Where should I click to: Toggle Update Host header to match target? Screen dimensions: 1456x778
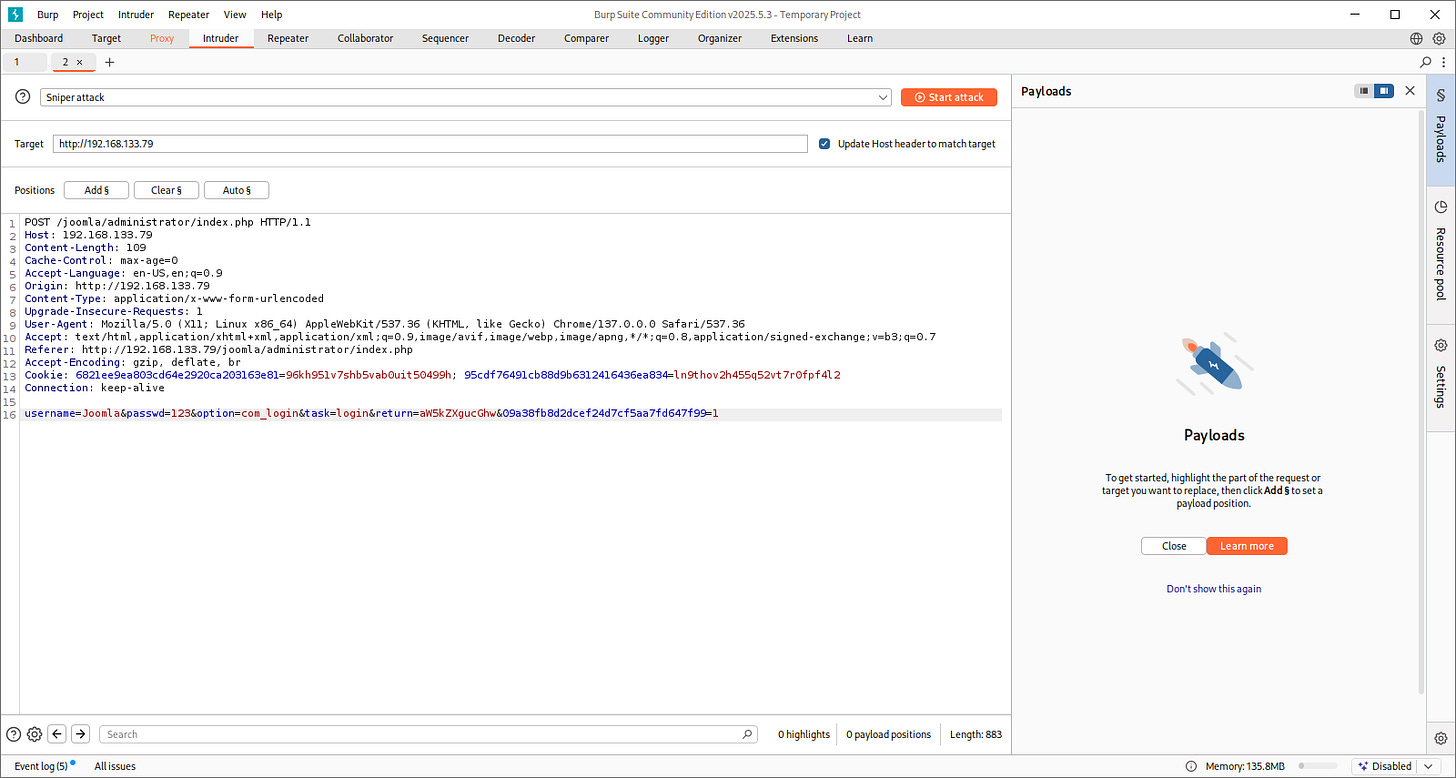[824, 144]
